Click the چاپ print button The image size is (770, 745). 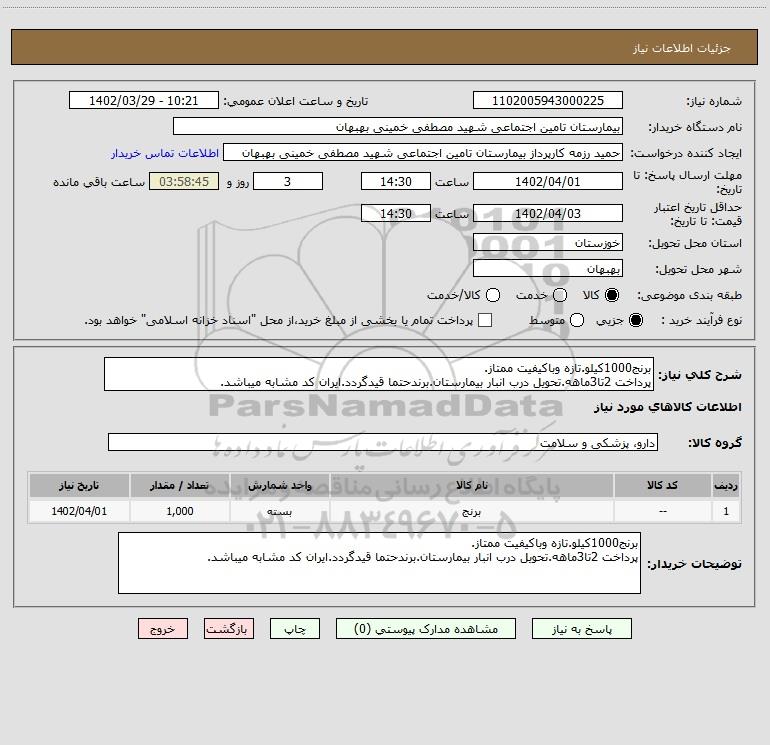tap(295, 629)
